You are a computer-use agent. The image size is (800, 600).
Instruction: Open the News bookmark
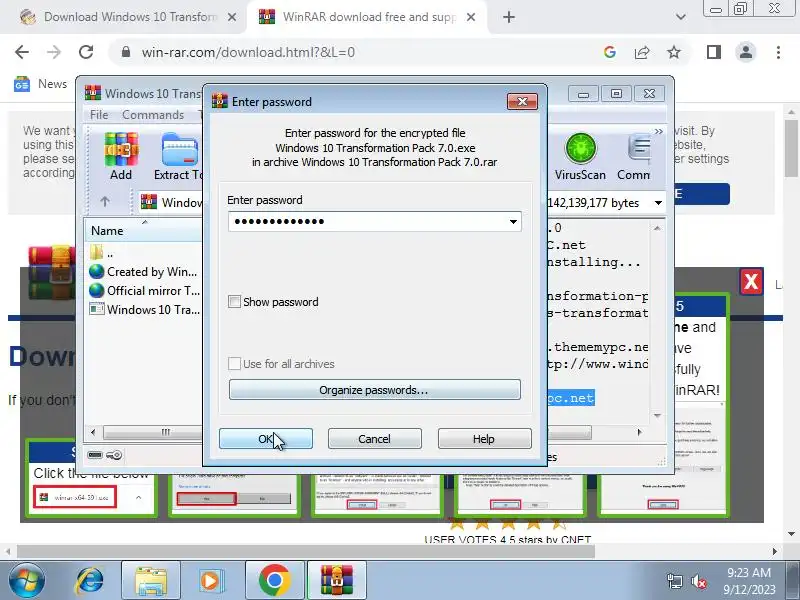coord(41,84)
